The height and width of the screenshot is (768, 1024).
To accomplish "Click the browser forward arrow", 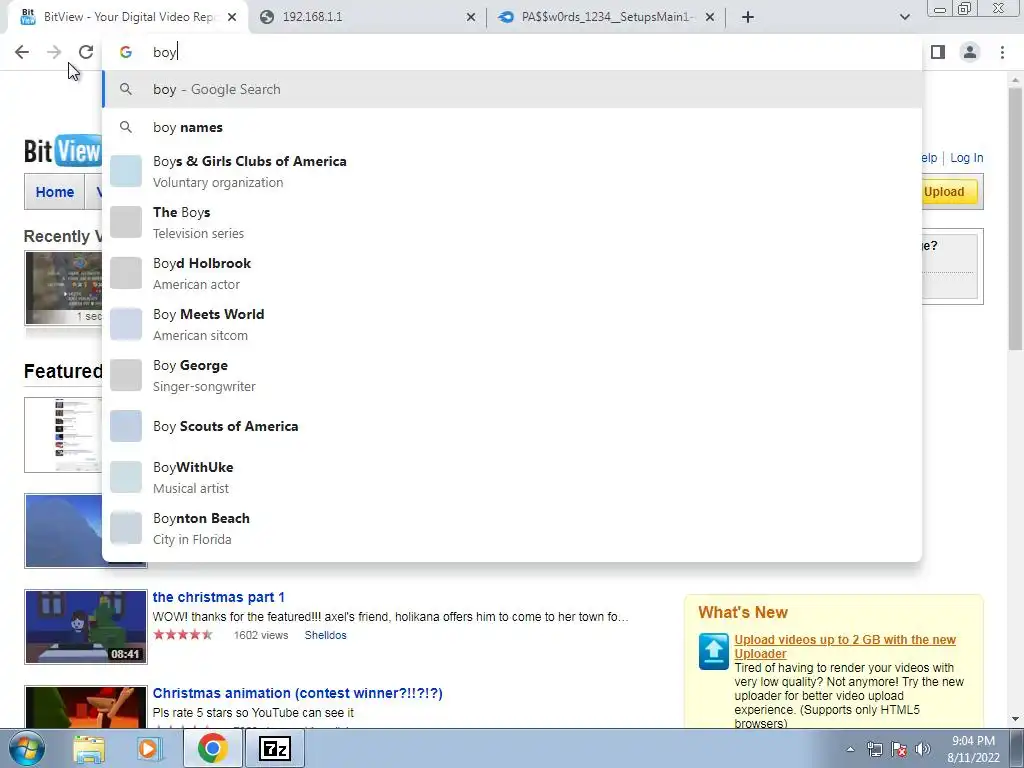I will coord(54,52).
